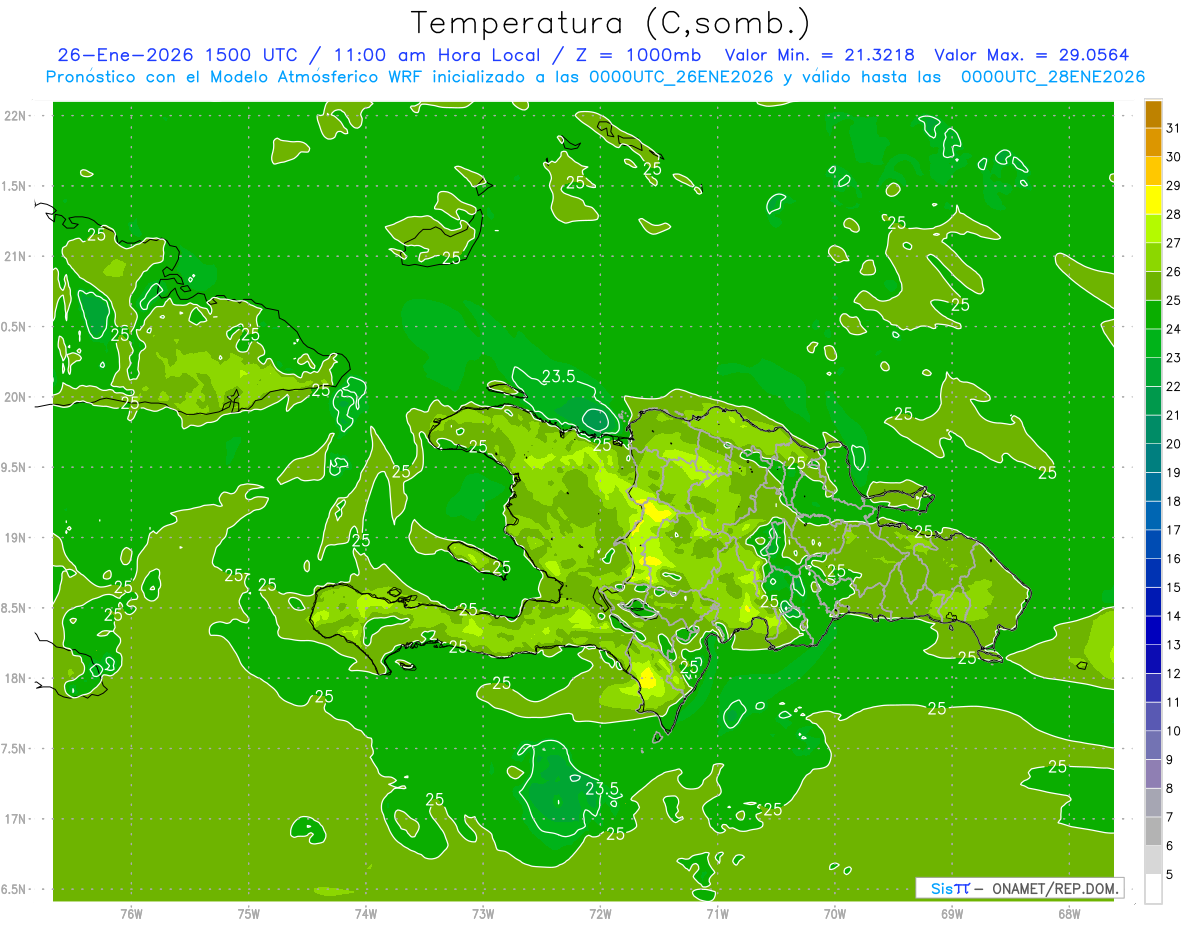Click the colorbar label '21'
This screenshot has height=927, width=1200.
(1173, 415)
